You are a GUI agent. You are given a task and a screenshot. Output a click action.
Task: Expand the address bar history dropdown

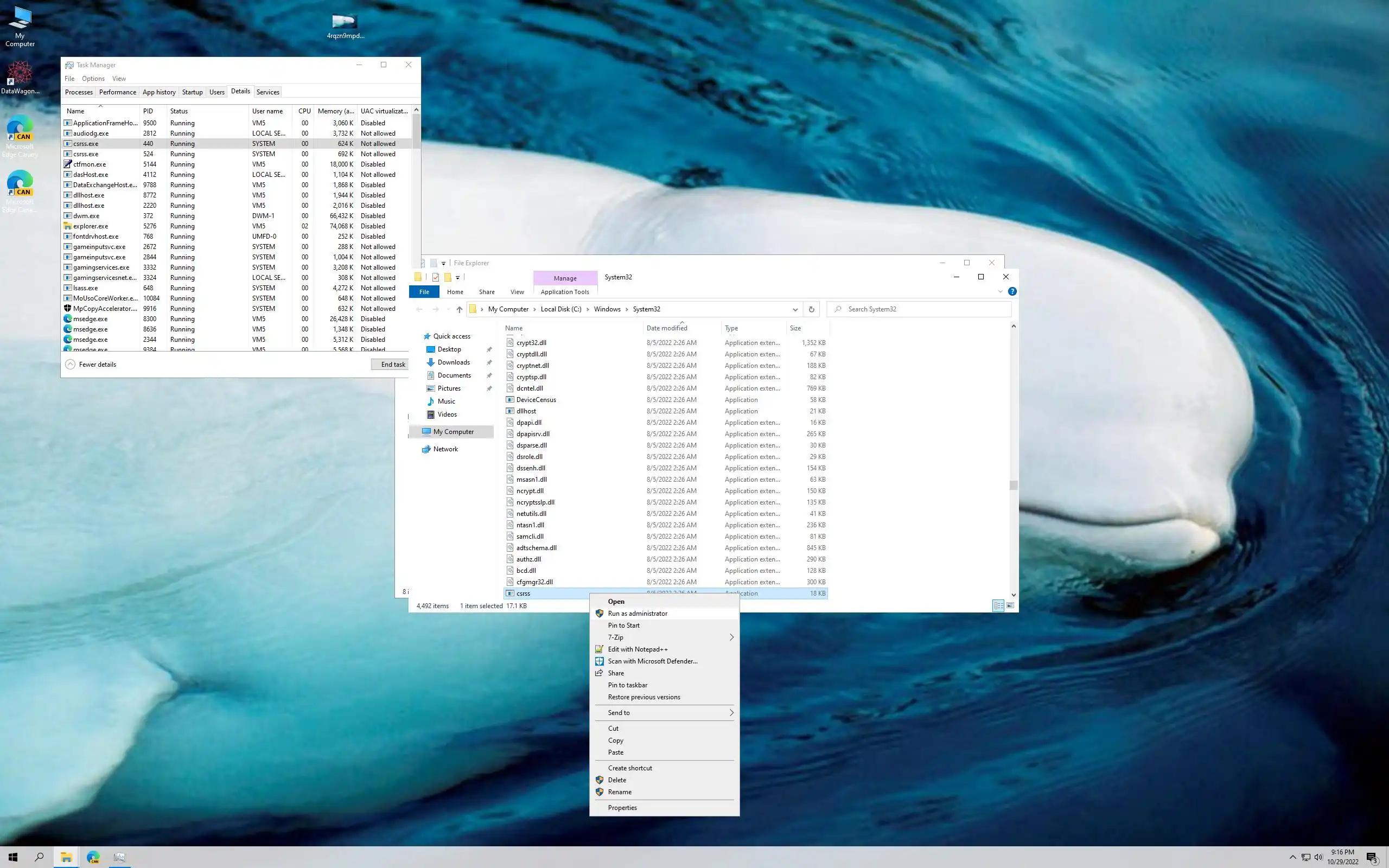coord(795,309)
